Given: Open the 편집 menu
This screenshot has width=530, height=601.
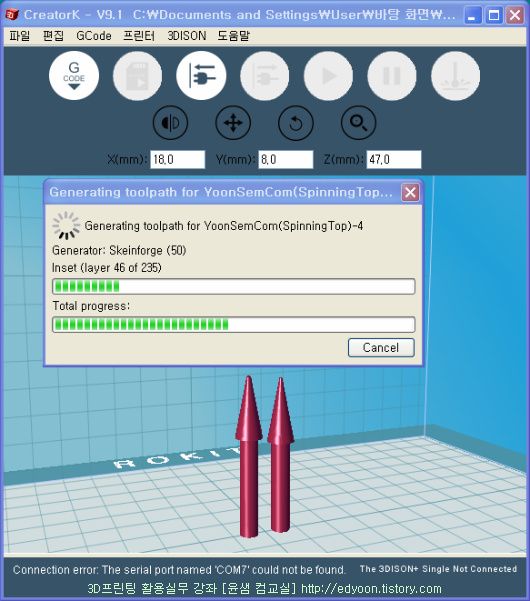Looking at the screenshot, I should coord(53,36).
